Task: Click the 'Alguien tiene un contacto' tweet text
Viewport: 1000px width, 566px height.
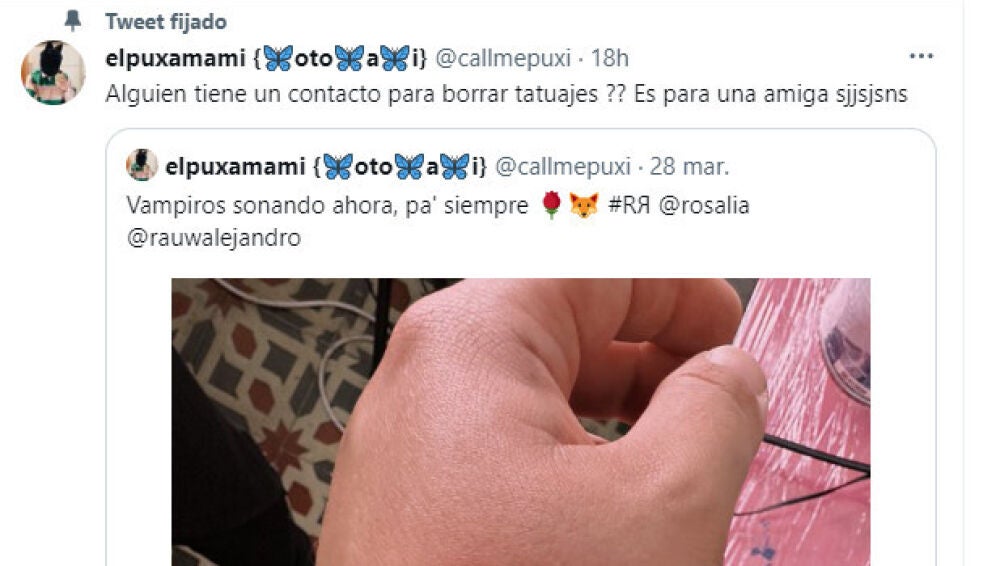Action: click(506, 94)
